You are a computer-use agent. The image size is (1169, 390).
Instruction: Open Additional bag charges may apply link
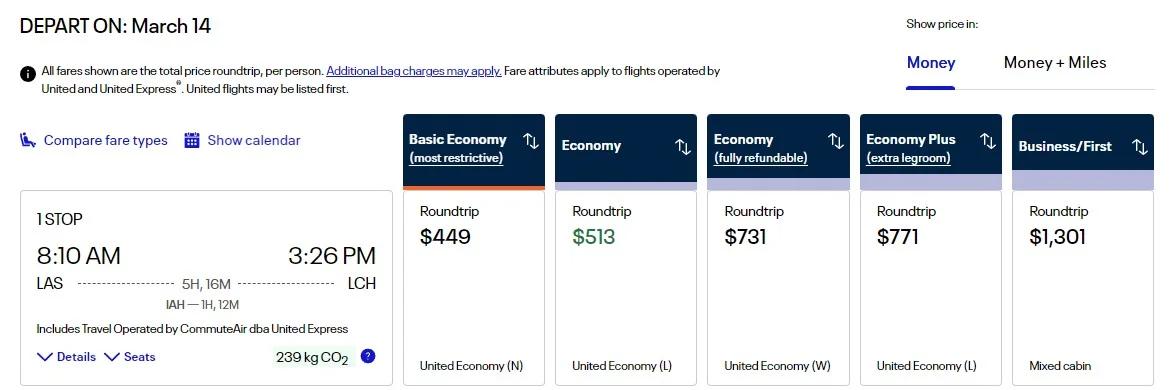414,72
